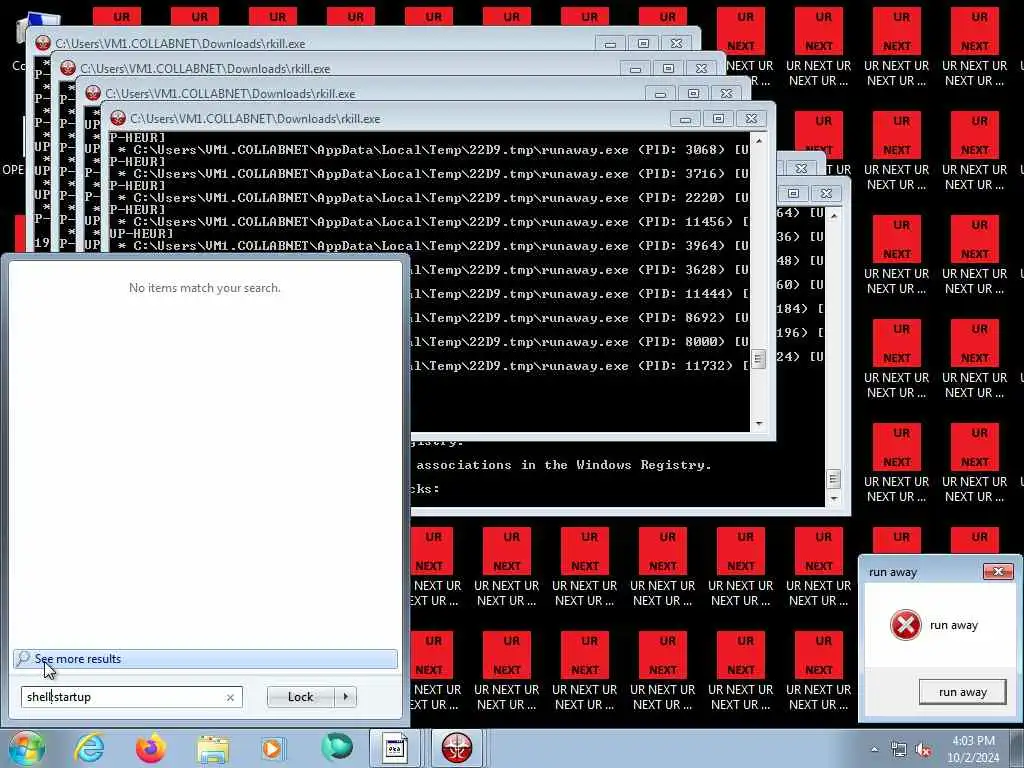This screenshot has width=1024, height=768.
Task: Click scroll-up arrow of the Registry console window
Action: pos(833,215)
